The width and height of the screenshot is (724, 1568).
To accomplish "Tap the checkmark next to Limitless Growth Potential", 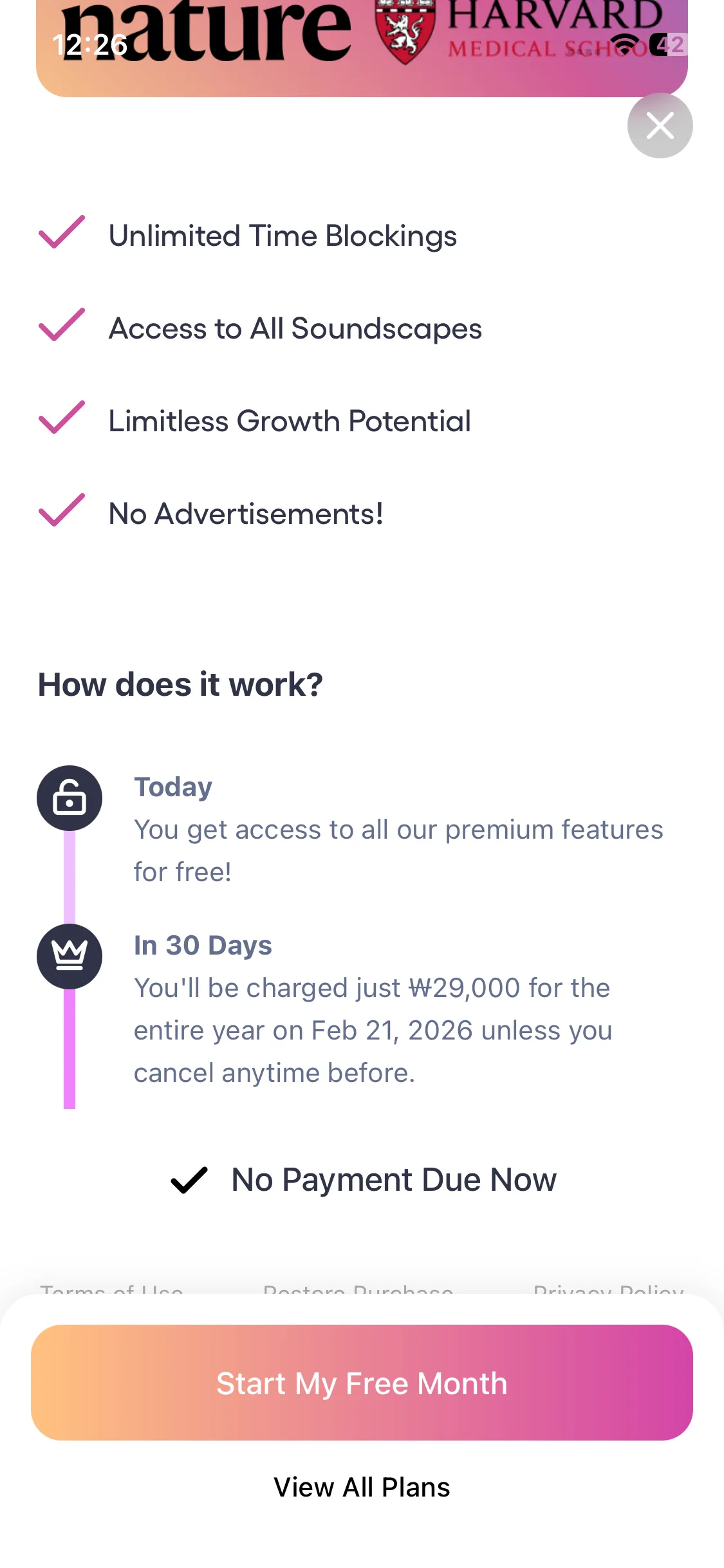I will click(62, 418).
